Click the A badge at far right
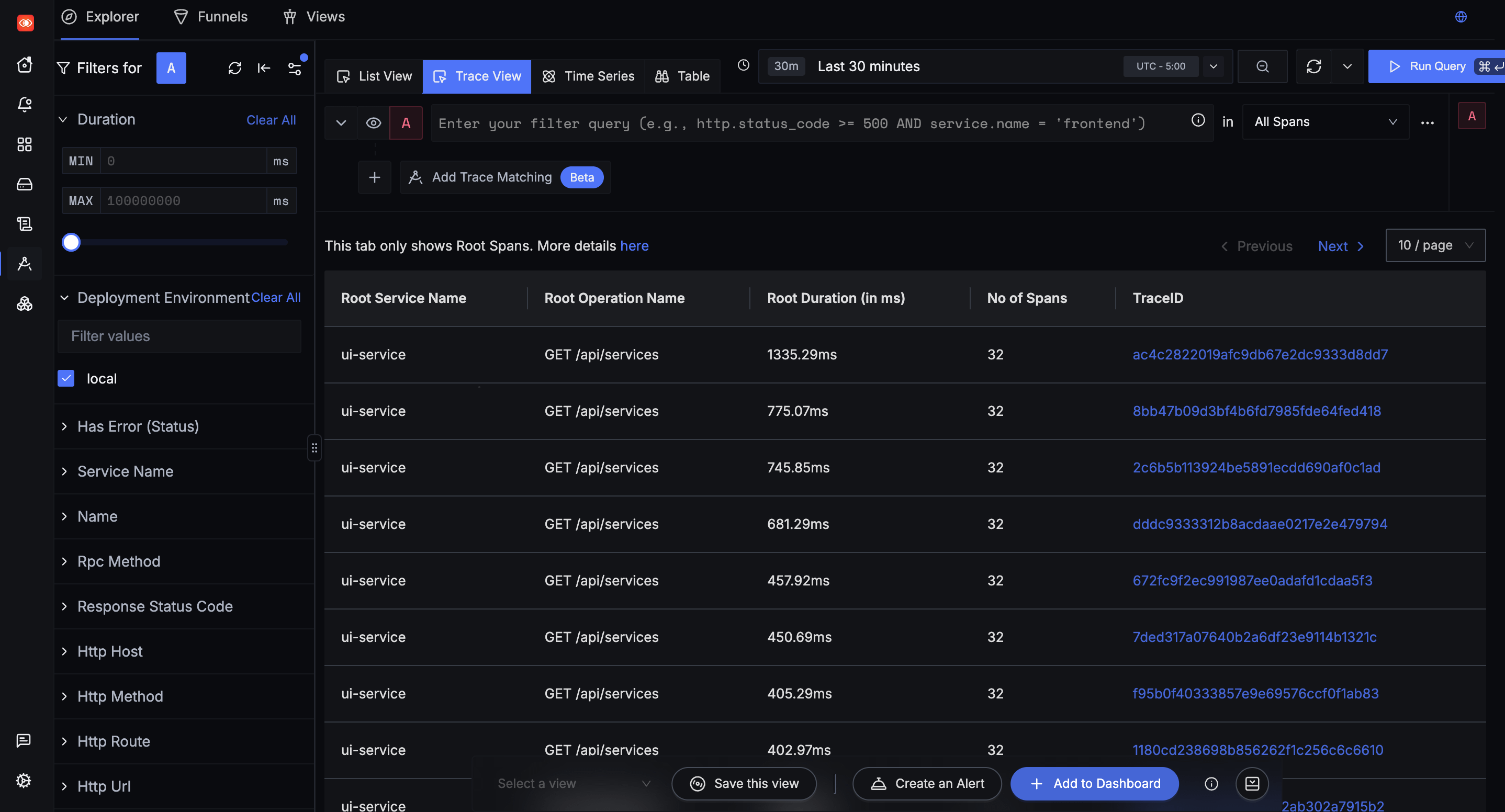1505x812 pixels. 1472,116
